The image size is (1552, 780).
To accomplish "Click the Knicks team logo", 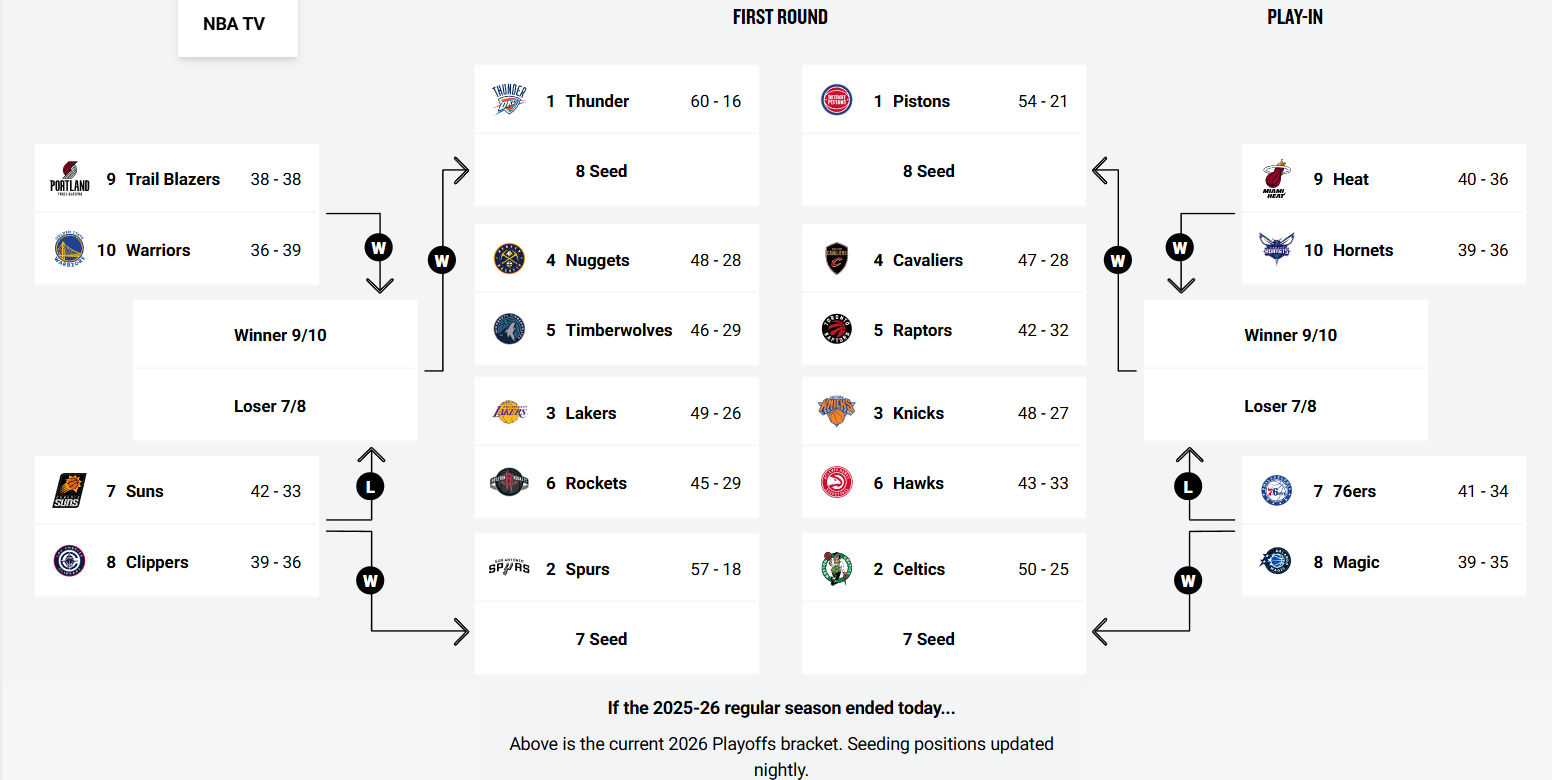I will tap(836, 412).
